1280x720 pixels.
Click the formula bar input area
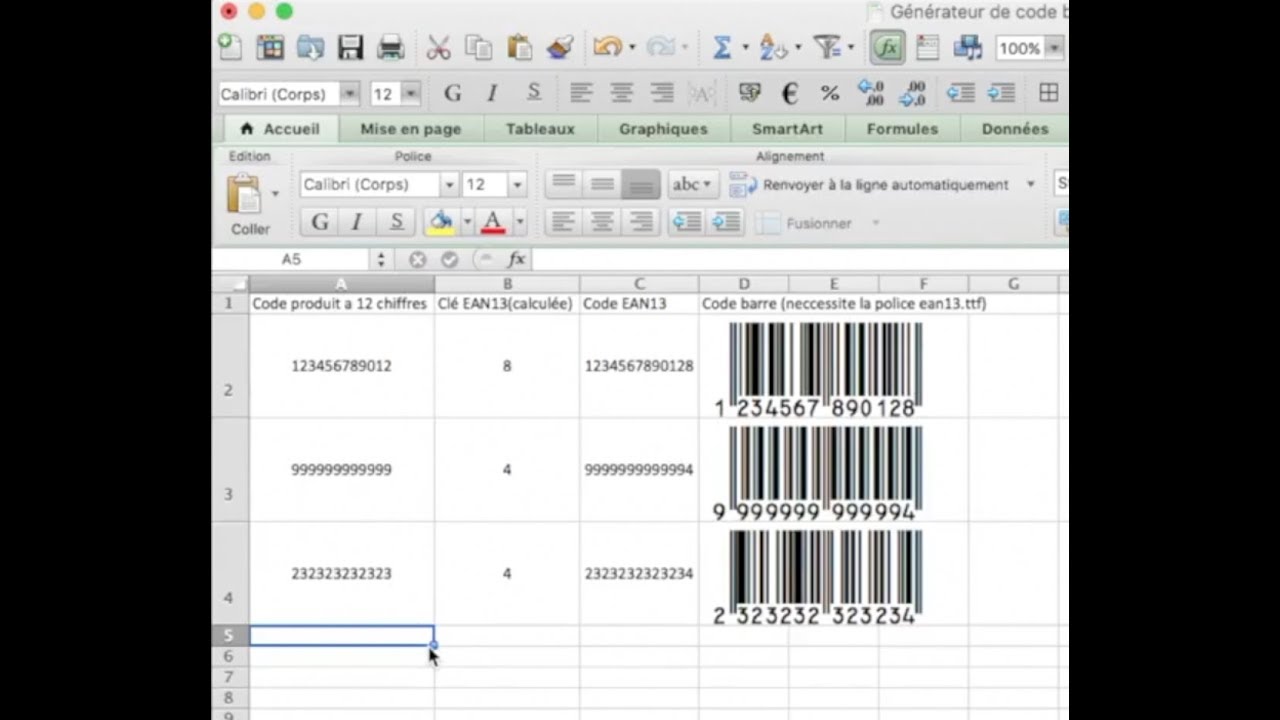click(x=800, y=259)
